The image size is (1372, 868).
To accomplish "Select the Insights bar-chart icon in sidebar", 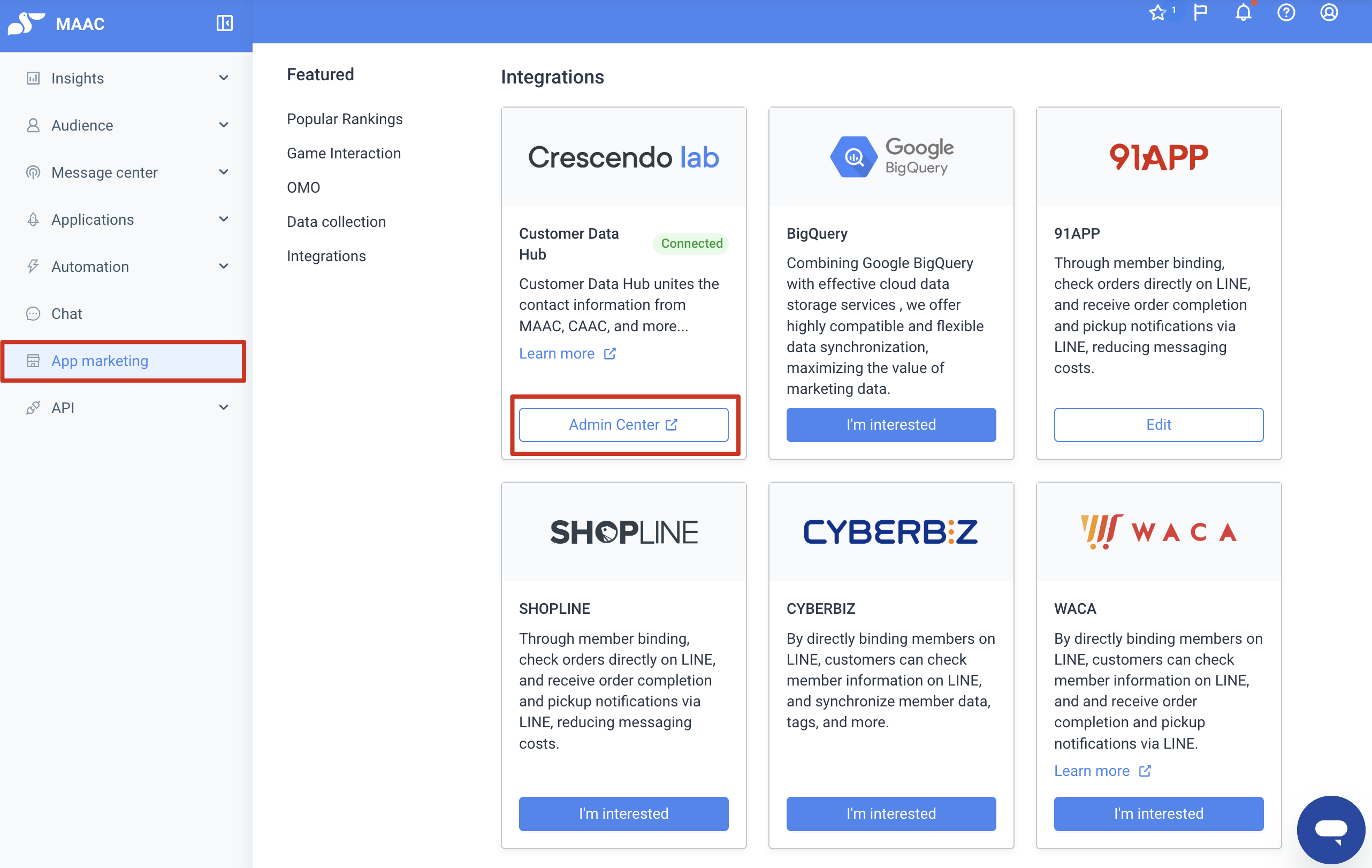I will [x=33, y=78].
